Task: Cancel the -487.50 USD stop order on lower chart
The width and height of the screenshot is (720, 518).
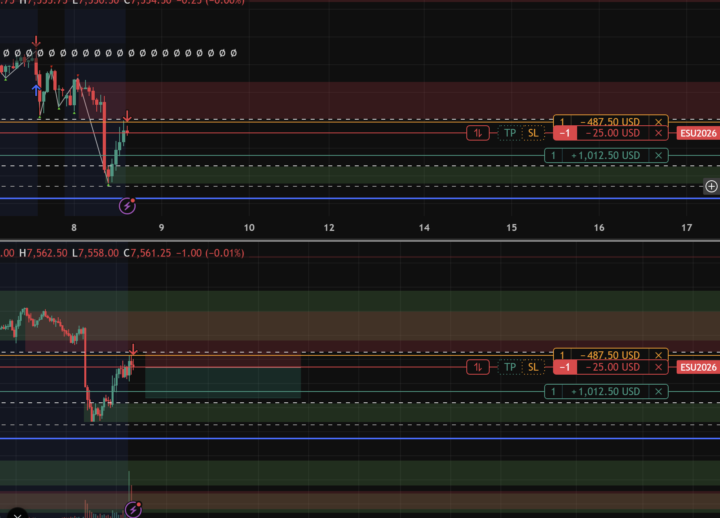Action: pos(658,355)
